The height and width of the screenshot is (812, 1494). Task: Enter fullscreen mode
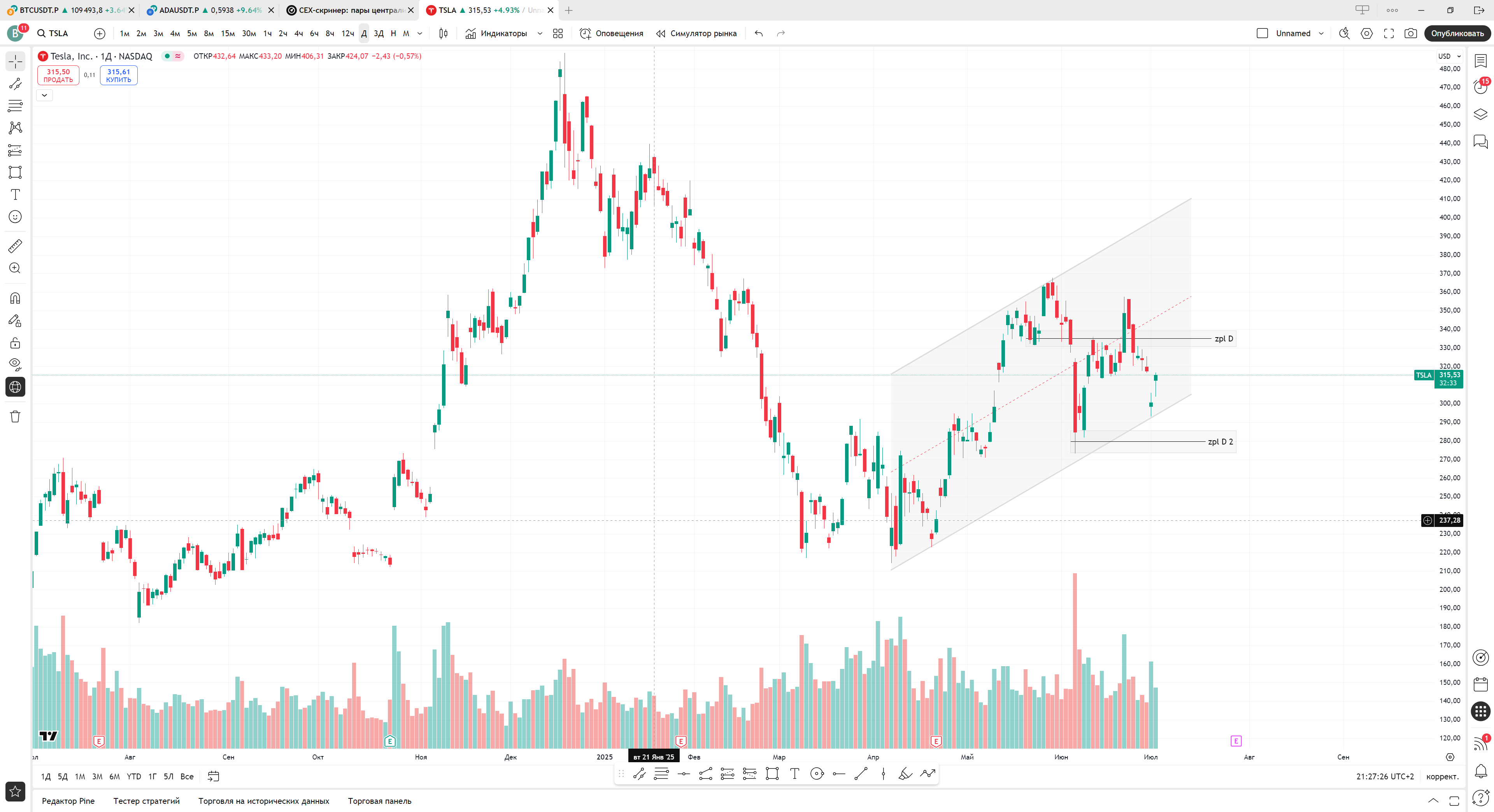pyautogui.click(x=1389, y=33)
